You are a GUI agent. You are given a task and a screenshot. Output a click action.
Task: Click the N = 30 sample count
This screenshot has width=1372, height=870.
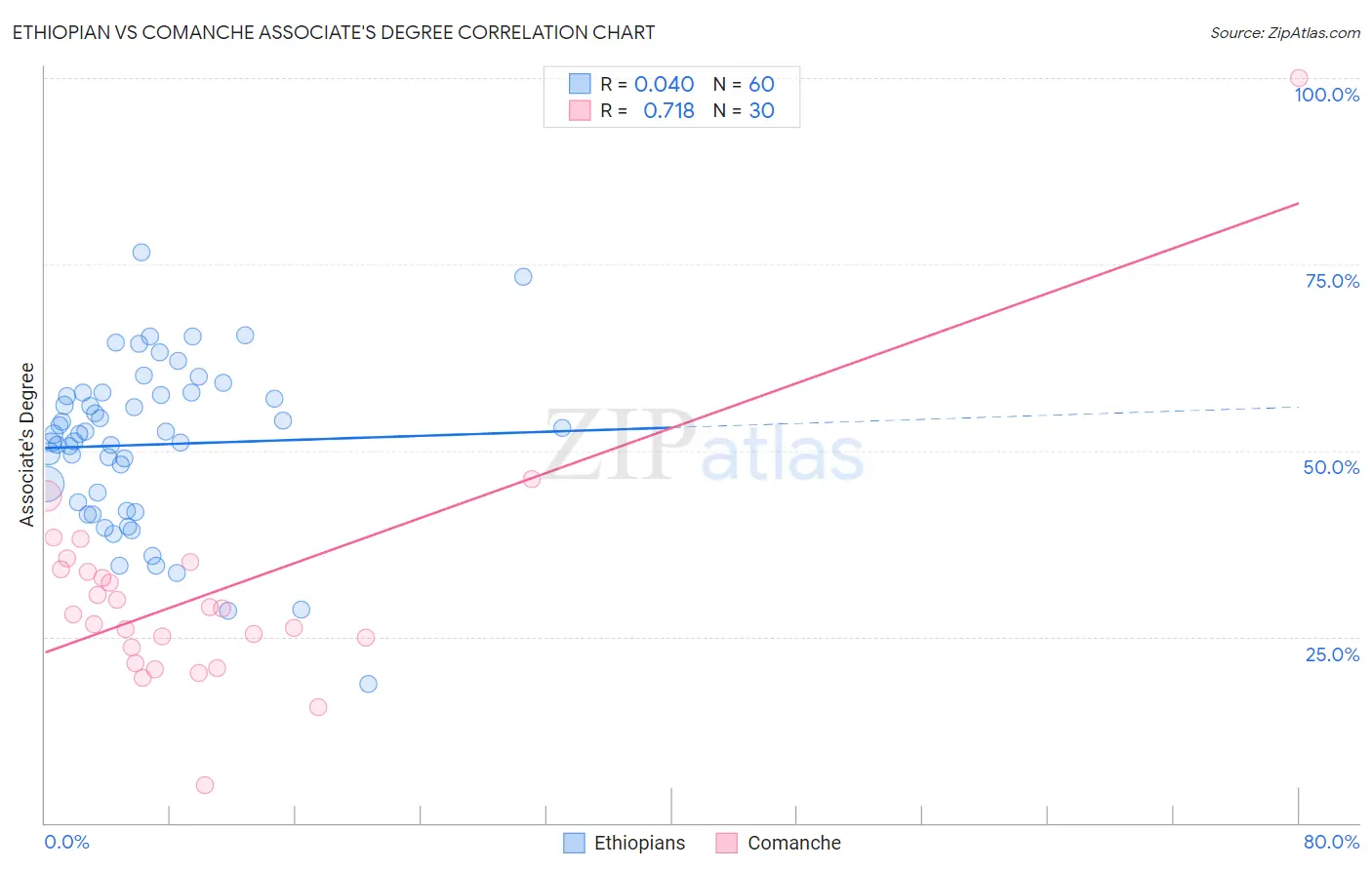(x=744, y=110)
